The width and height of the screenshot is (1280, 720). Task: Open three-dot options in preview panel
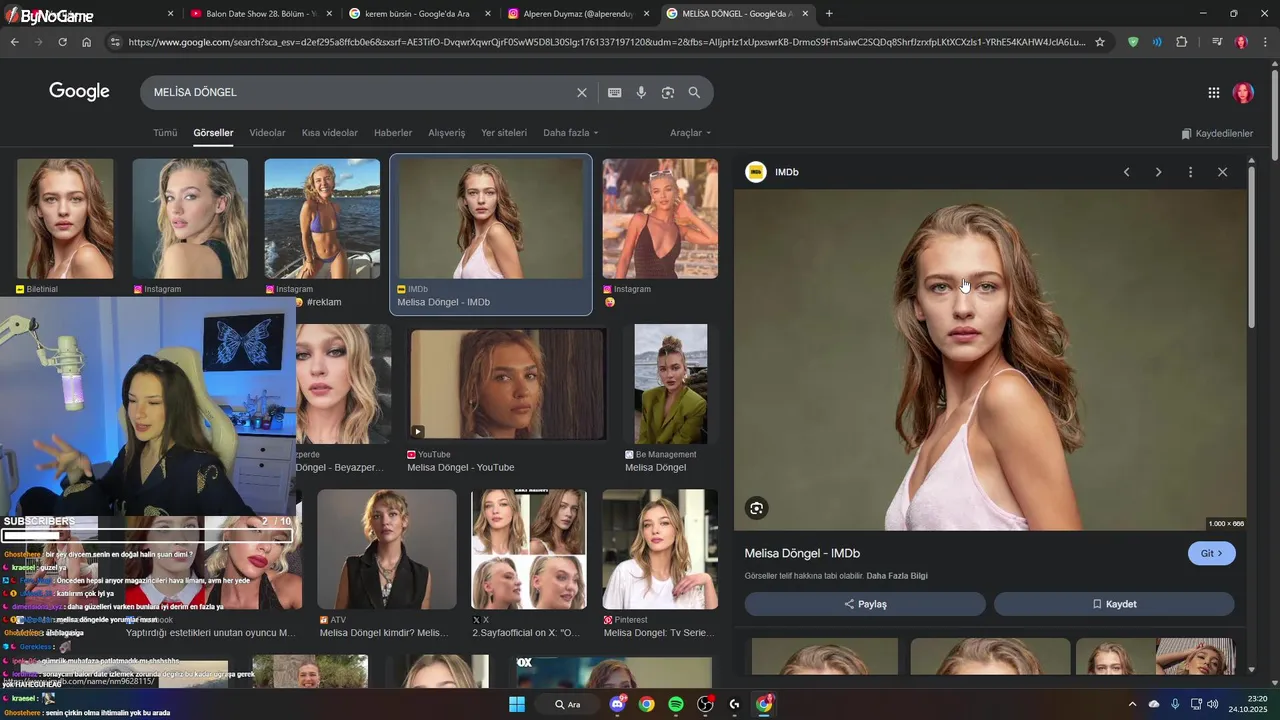pos(1190,172)
